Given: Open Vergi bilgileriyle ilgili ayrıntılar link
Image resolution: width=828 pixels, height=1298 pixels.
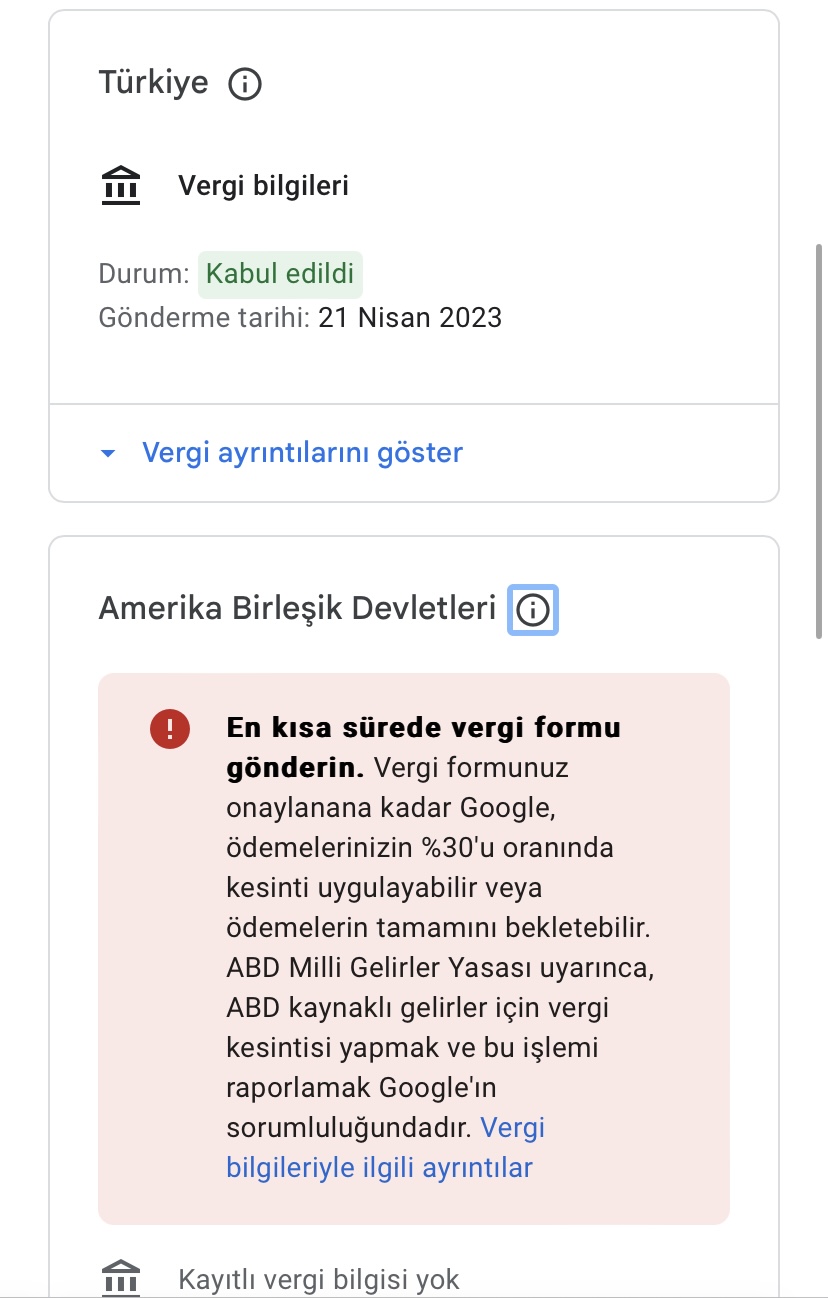Looking at the screenshot, I should [386, 1148].
